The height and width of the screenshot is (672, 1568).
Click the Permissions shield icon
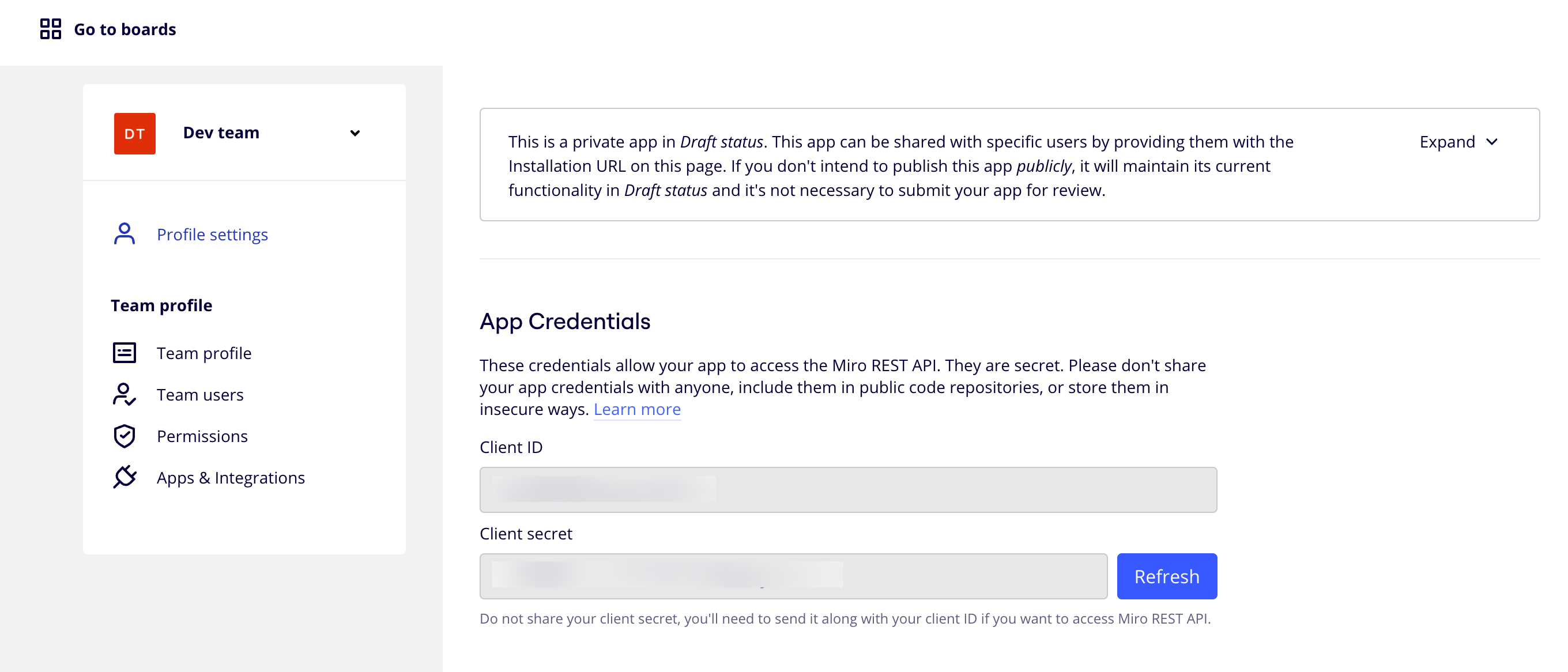[x=124, y=436]
